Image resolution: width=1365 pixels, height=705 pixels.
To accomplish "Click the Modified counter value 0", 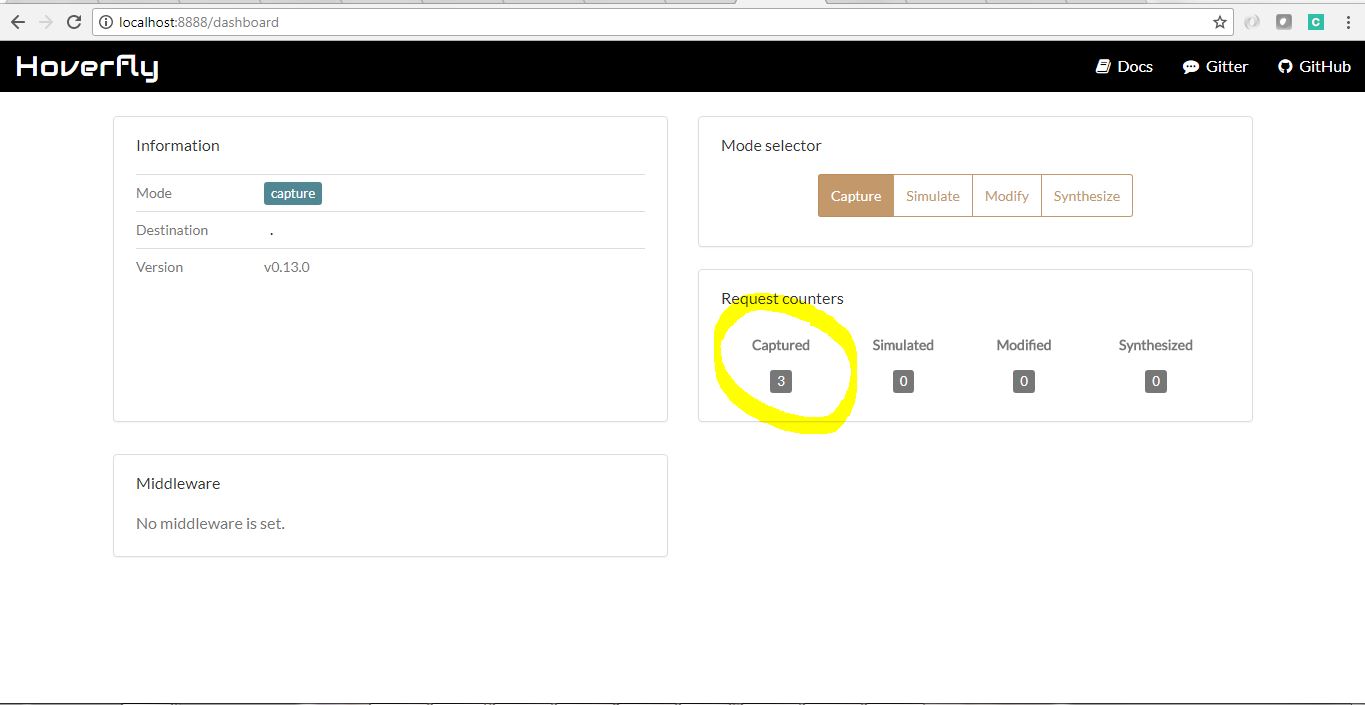I will coord(1024,381).
